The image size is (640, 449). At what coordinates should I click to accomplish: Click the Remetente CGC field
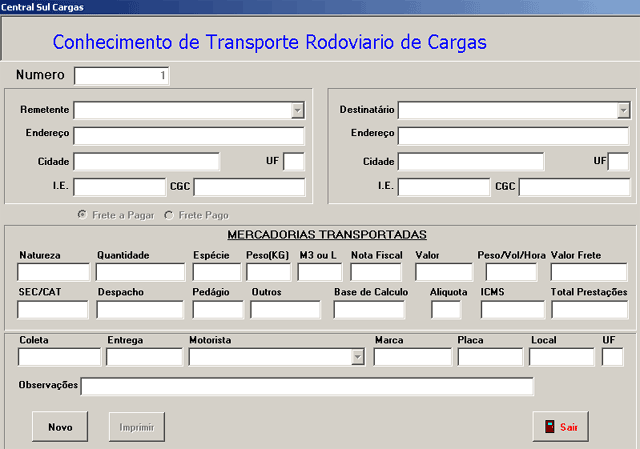pos(249,187)
